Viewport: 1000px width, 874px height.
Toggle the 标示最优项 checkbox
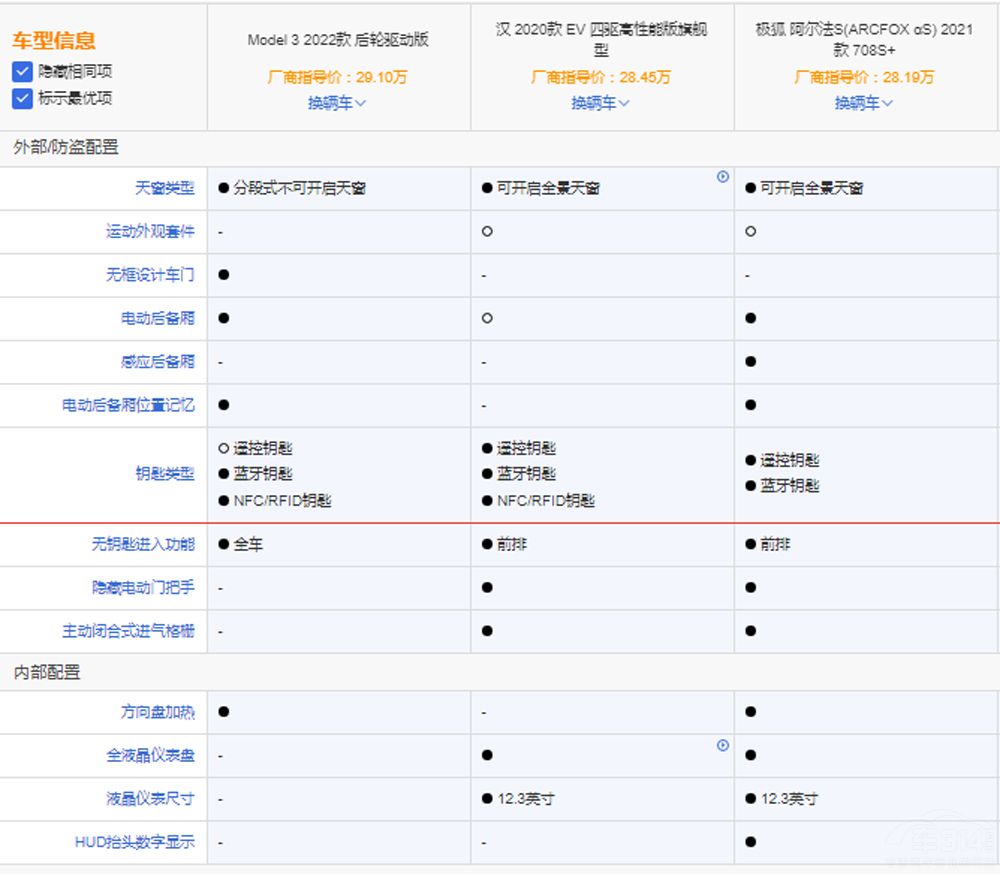[22, 98]
